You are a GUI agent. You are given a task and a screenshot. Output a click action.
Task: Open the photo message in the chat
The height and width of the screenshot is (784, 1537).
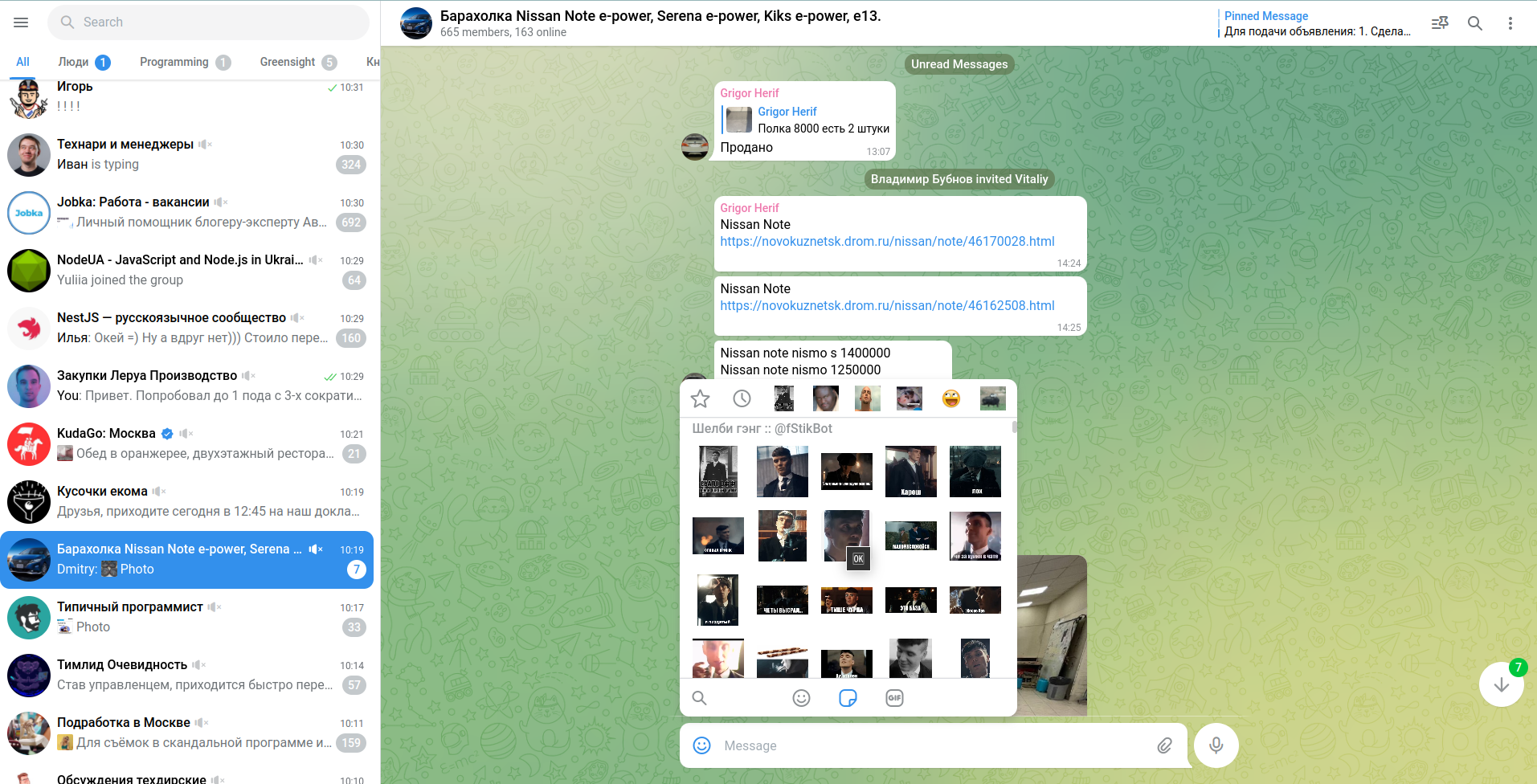pyautogui.click(x=1052, y=635)
